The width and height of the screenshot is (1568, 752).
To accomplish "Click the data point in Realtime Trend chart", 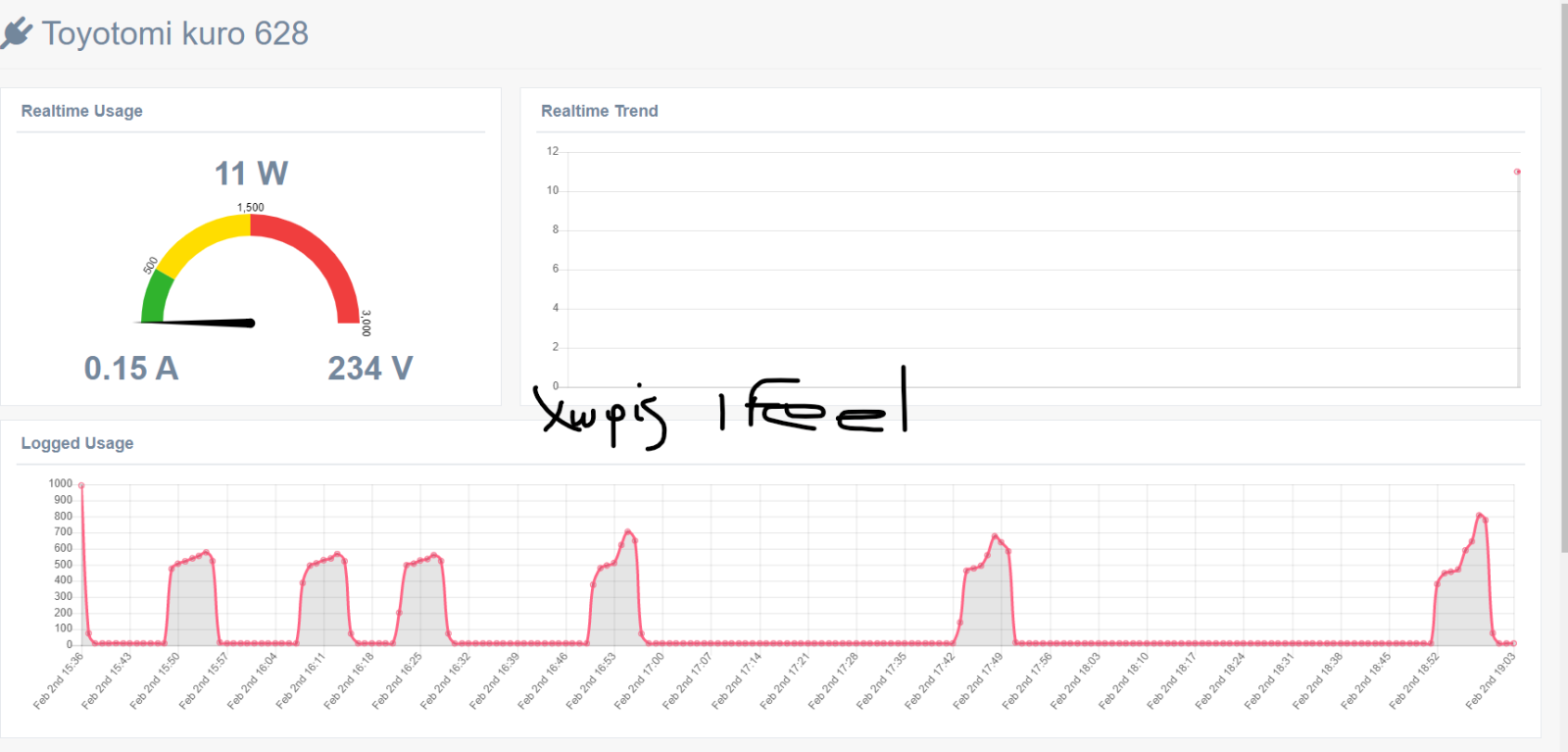I will (x=1517, y=172).
